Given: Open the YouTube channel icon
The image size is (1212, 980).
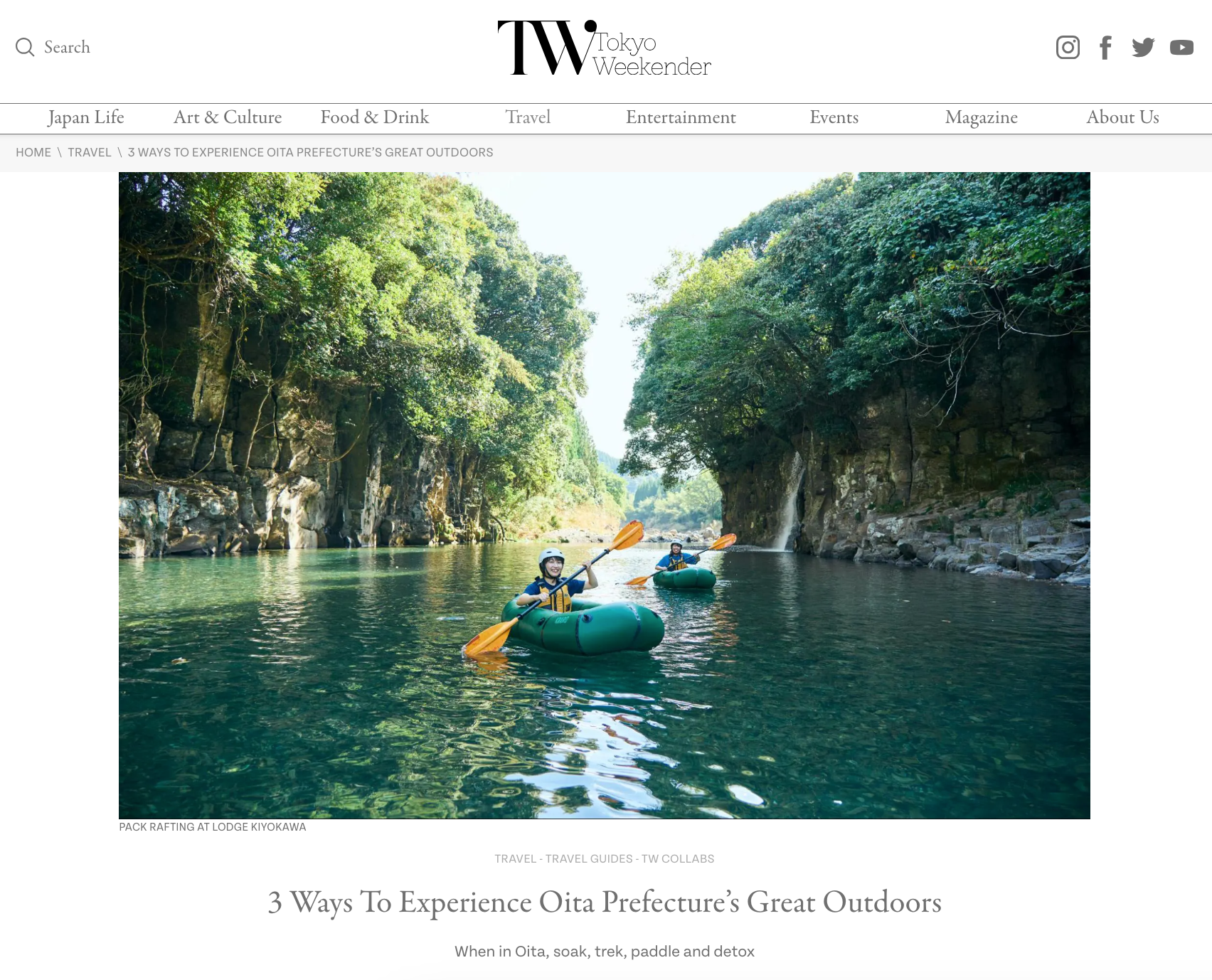Looking at the screenshot, I should click(x=1181, y=48).
